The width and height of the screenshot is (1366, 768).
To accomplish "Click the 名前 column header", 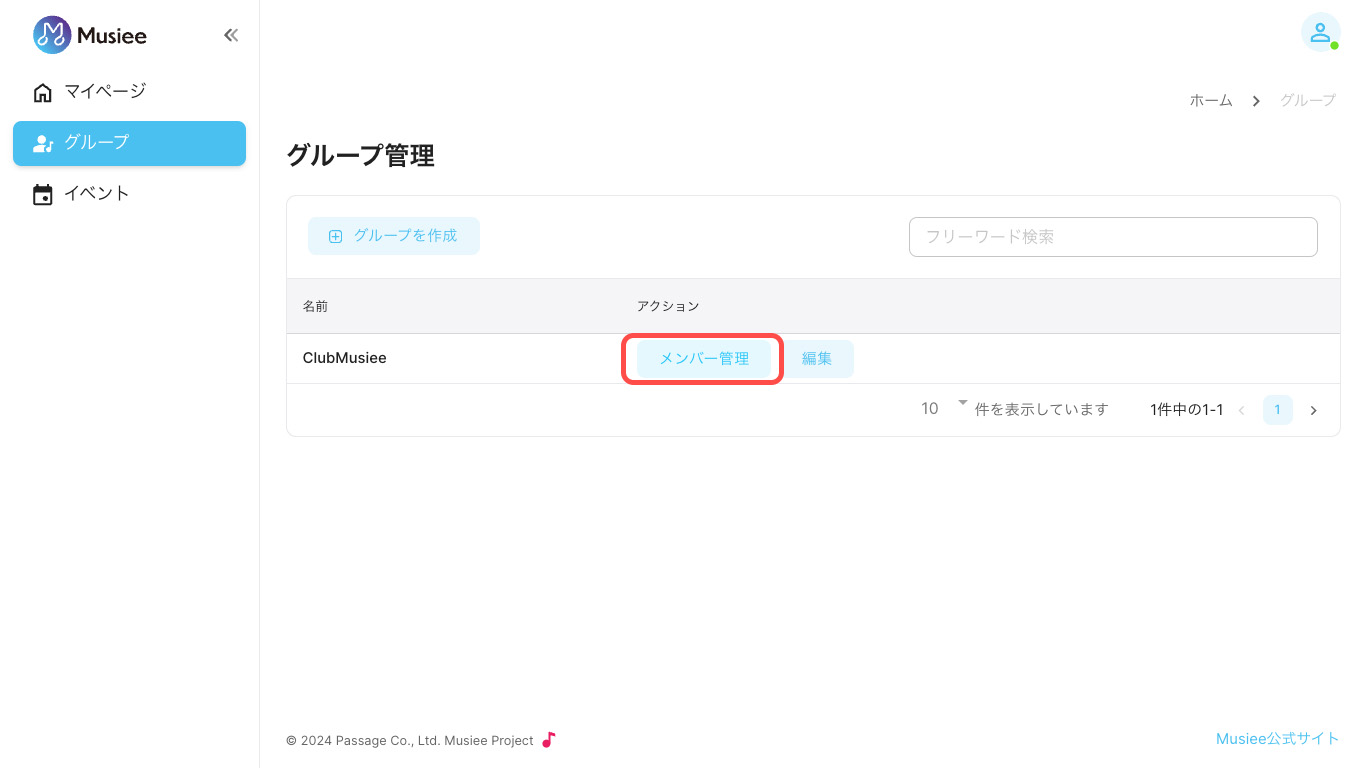I will [x=315, y=306].
